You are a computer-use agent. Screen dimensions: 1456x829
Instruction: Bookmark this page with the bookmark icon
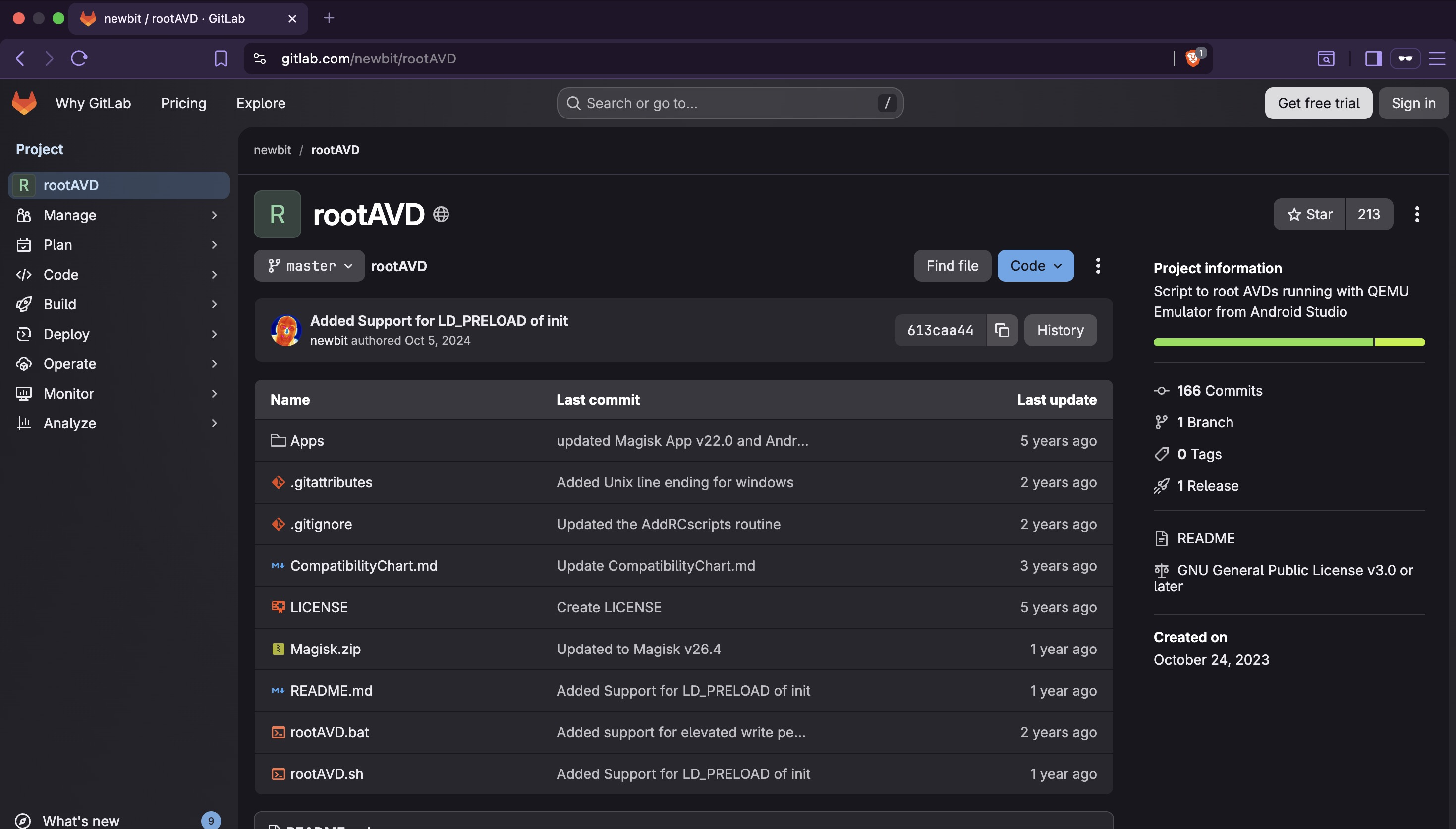click(x=221, y=58)
